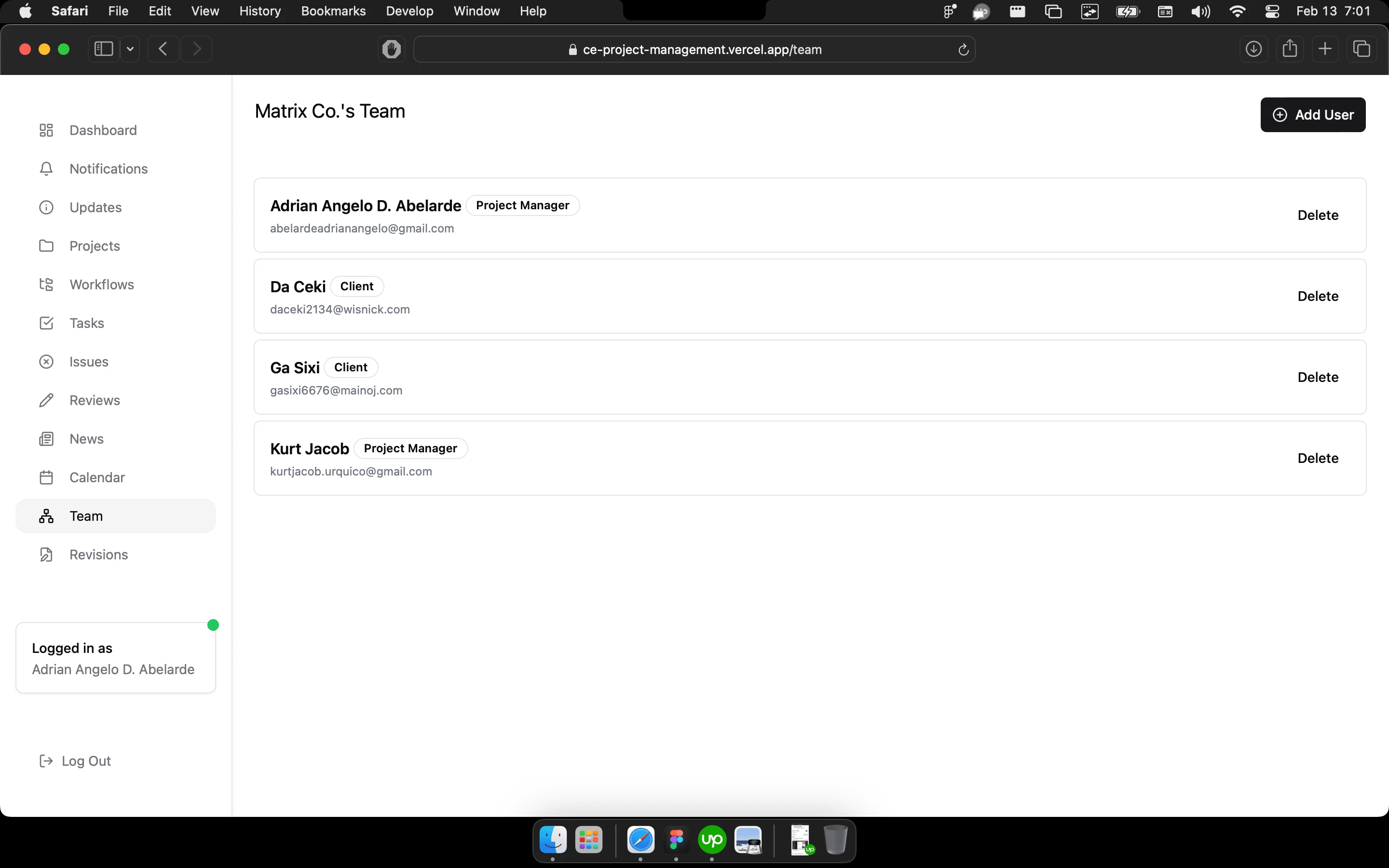Open the Safari File menu
The image size is (1389, 868).
(x=118, y=12)
